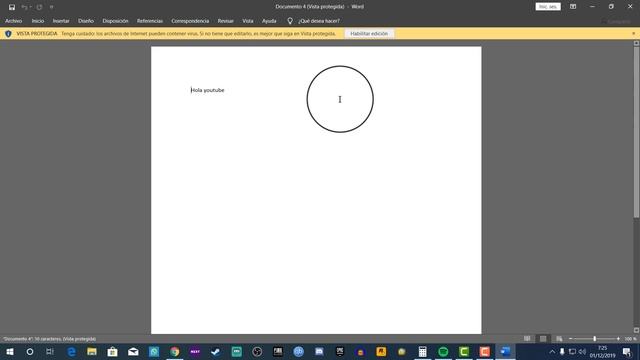The height and width of the screenshot is (360, 640).
Task: Click the green Camtasia icon on the taskbar
Action: coord(464,351)
